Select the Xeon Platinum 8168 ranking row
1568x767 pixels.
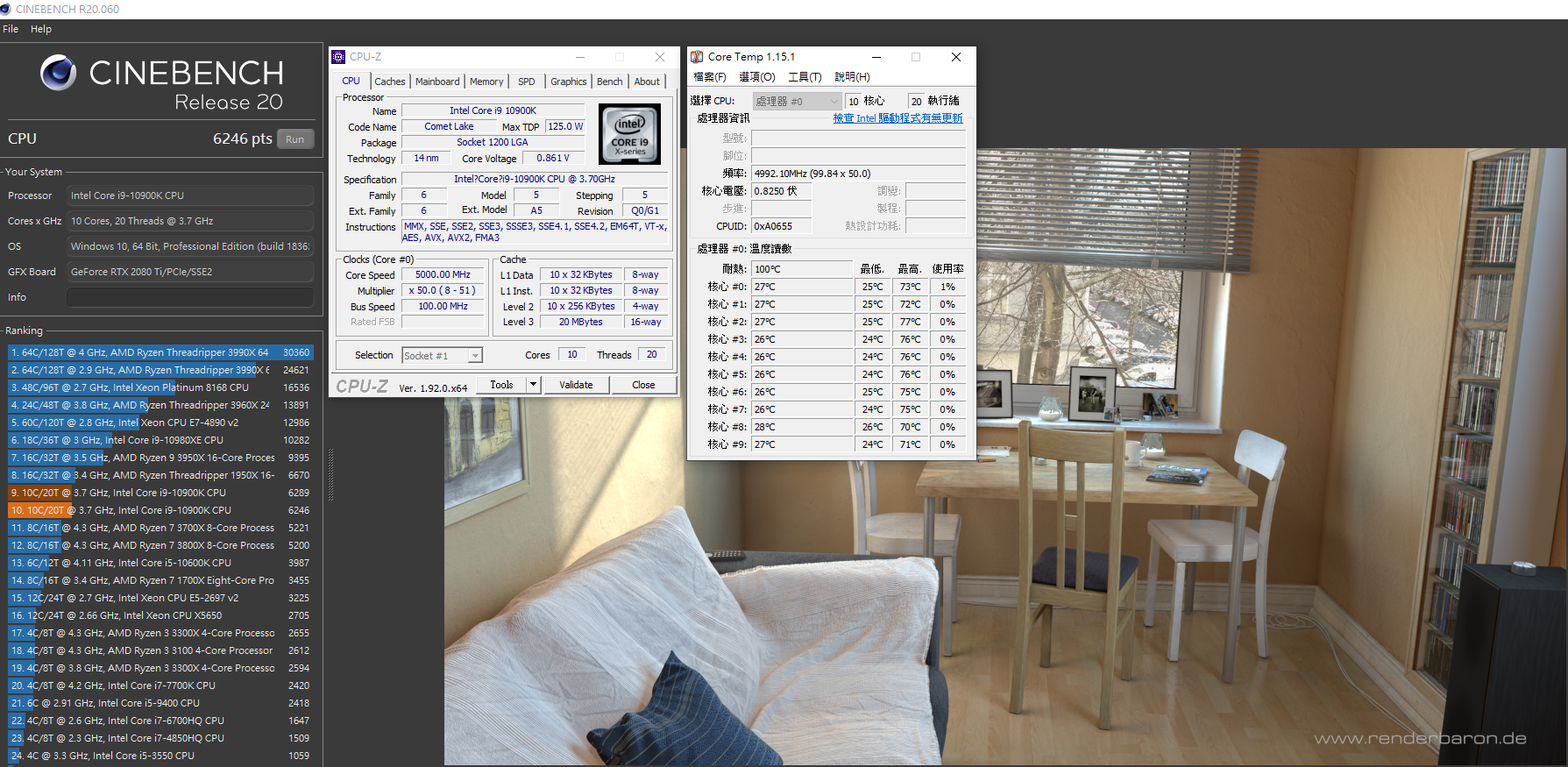160,387
